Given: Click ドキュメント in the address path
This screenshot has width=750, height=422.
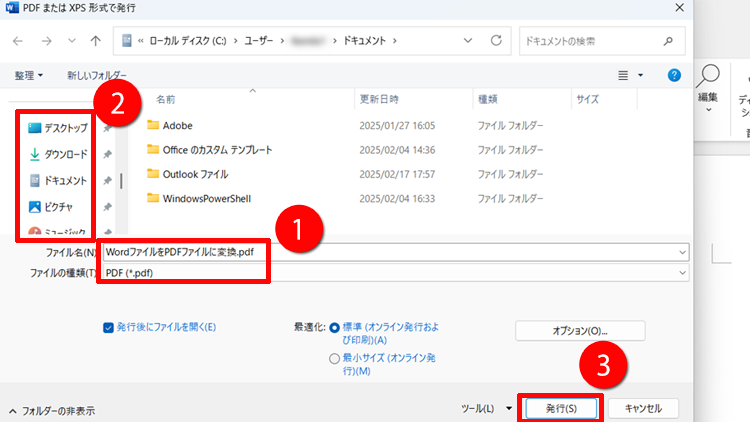Looking at the screenshot, I should 364,41.
